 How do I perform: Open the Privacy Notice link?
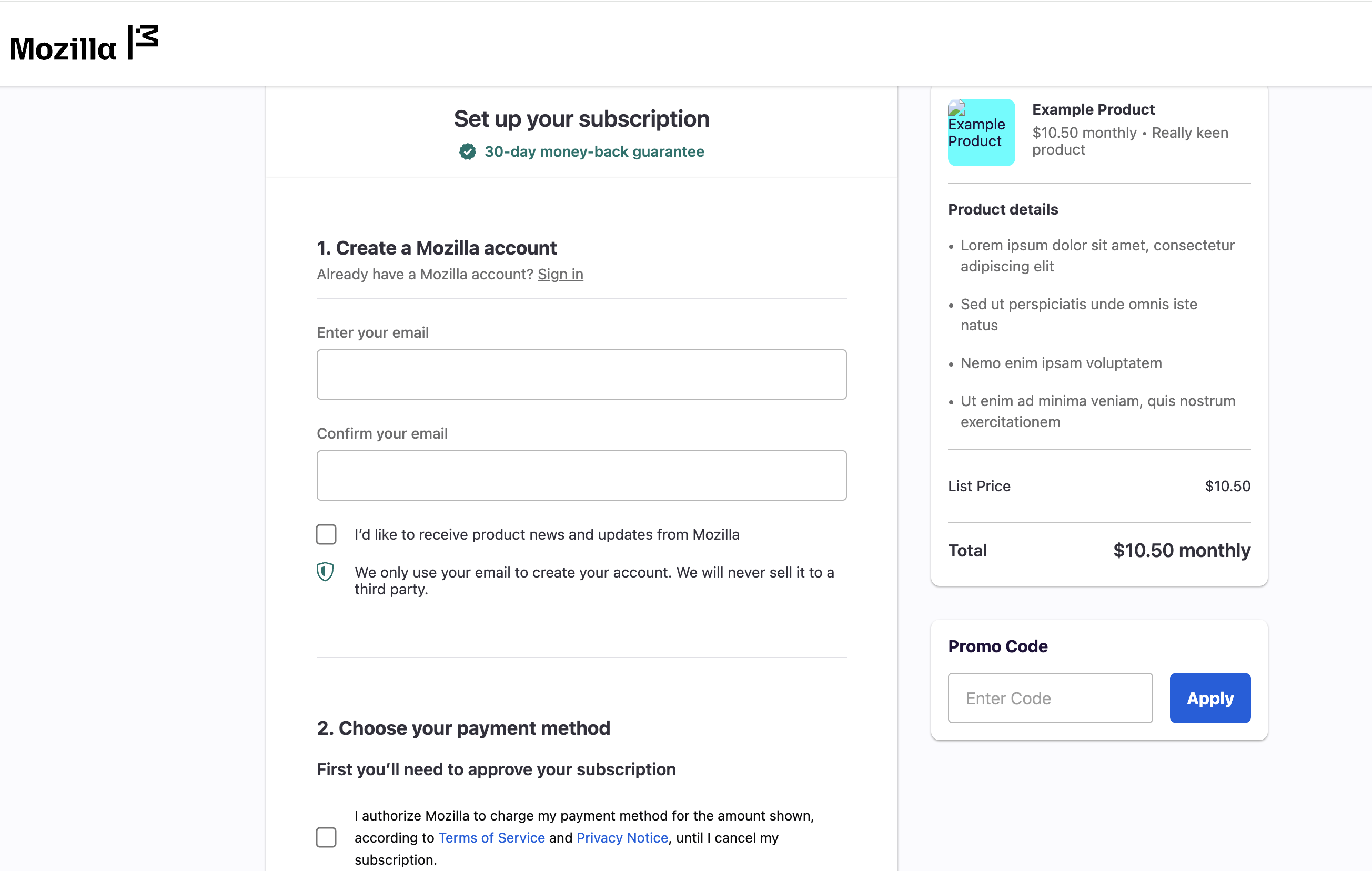(622, 837)
